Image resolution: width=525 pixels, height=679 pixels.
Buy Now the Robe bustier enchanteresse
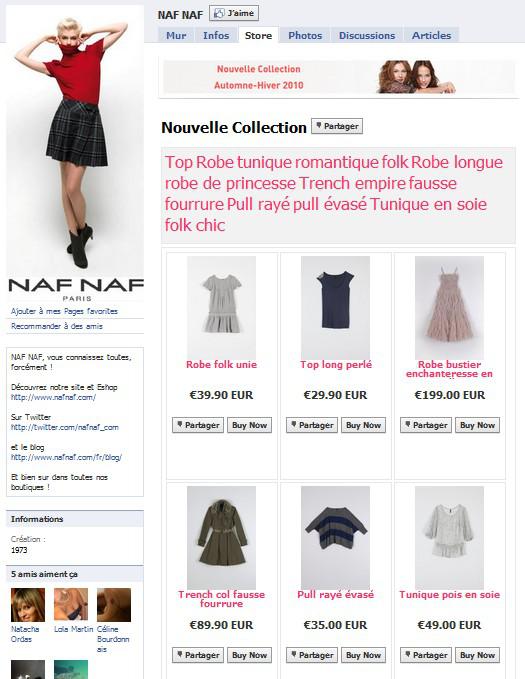point(477,425)
